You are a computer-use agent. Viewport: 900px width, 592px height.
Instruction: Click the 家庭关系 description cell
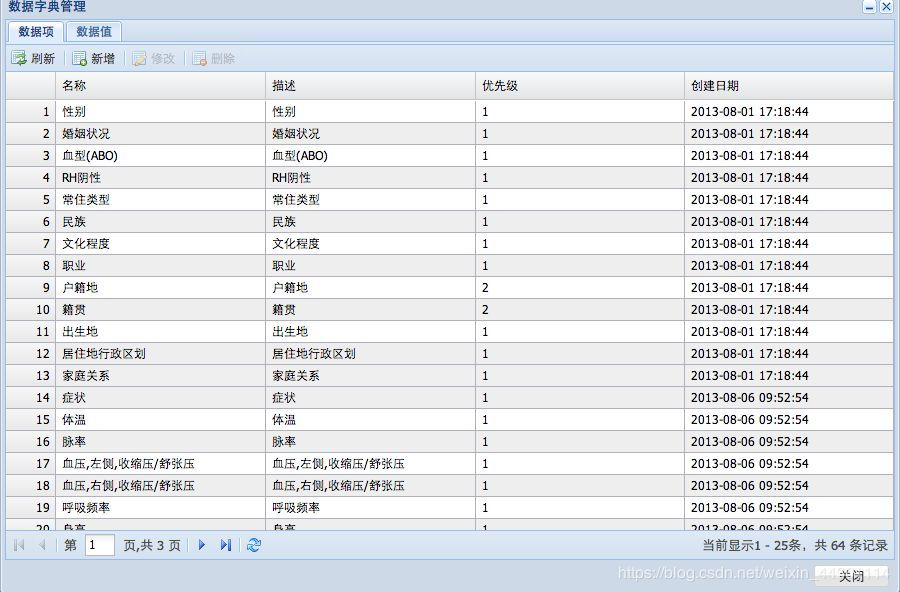pyautogui.click(x=370, y=376)
